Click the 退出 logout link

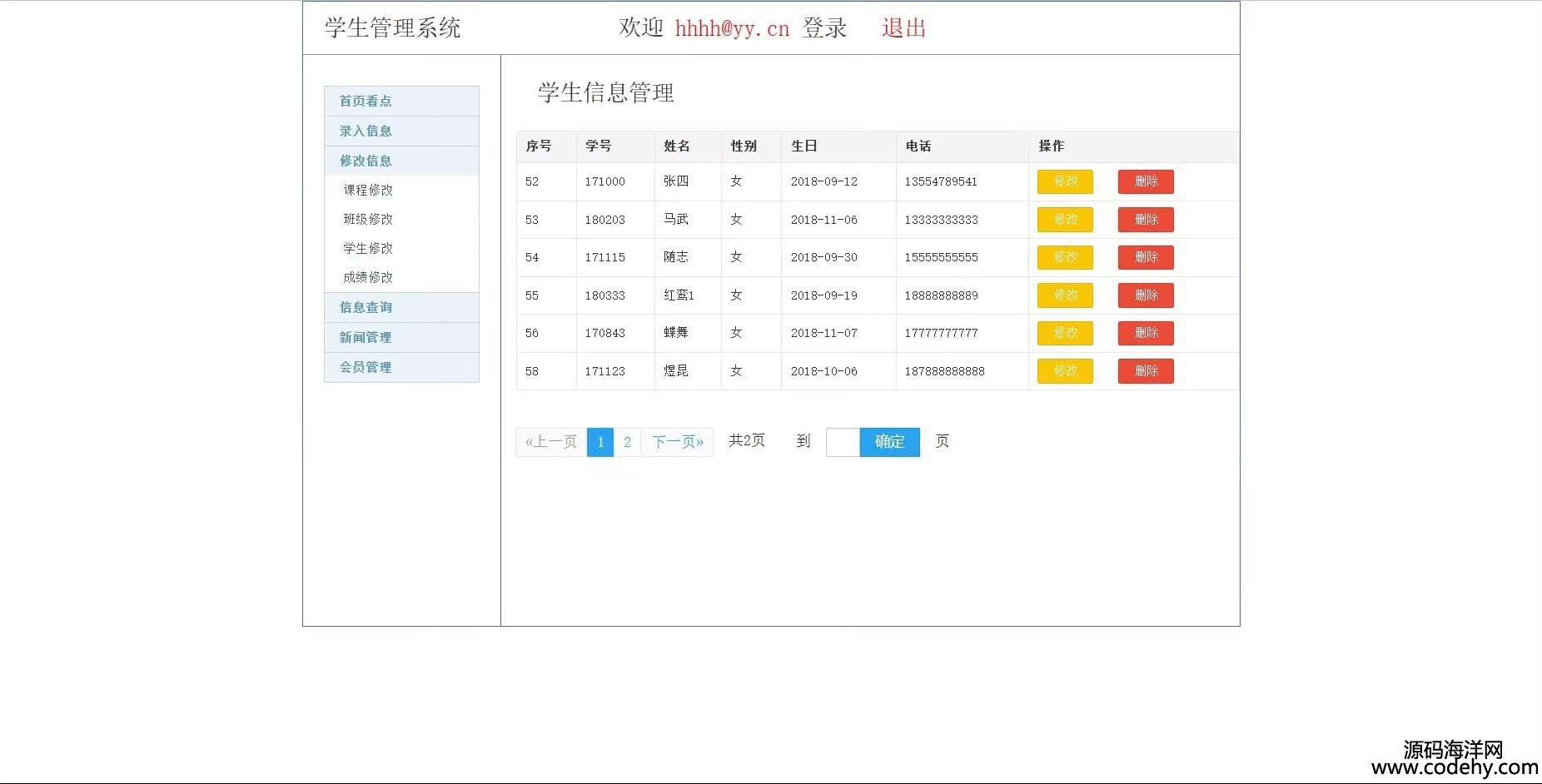tap(903, 28)
